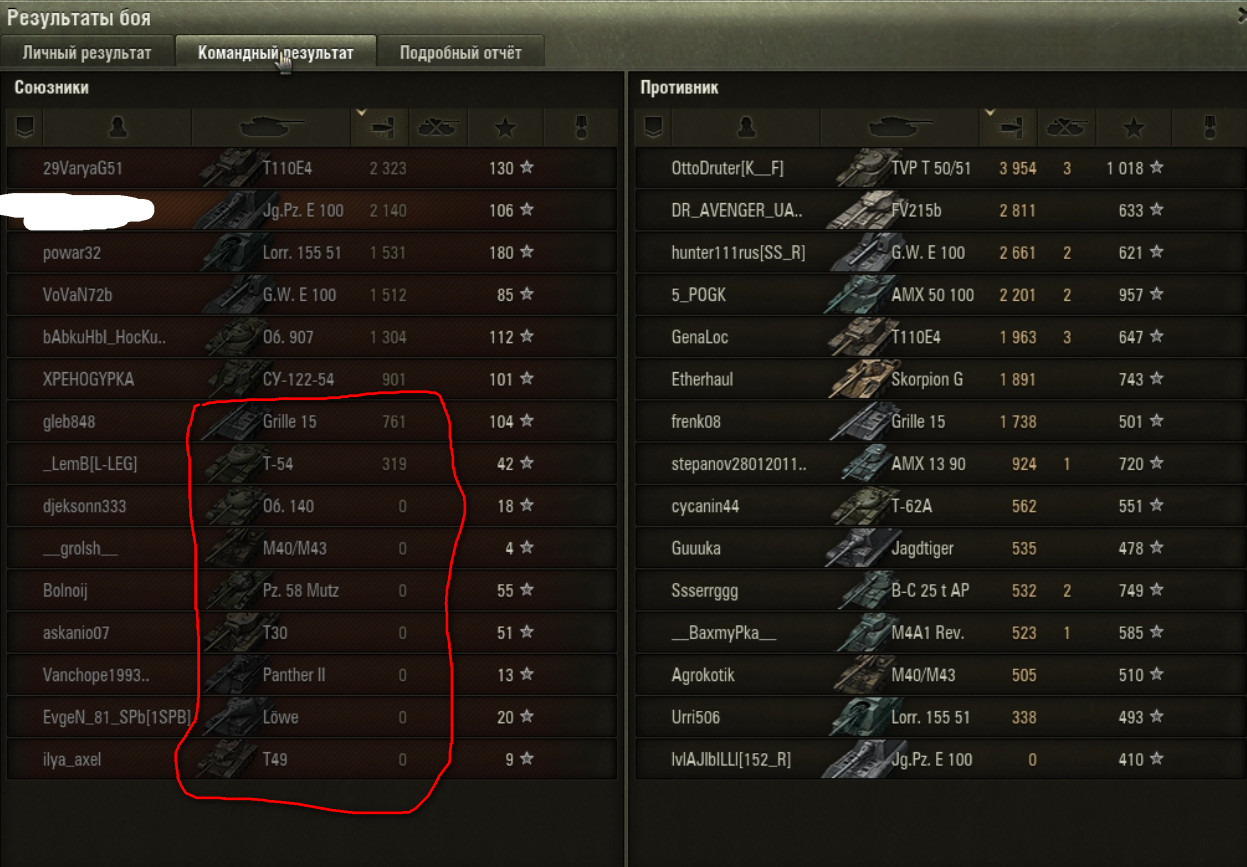Sort enemies by player name icon
1247x867 pixels.
coord(746,126)
